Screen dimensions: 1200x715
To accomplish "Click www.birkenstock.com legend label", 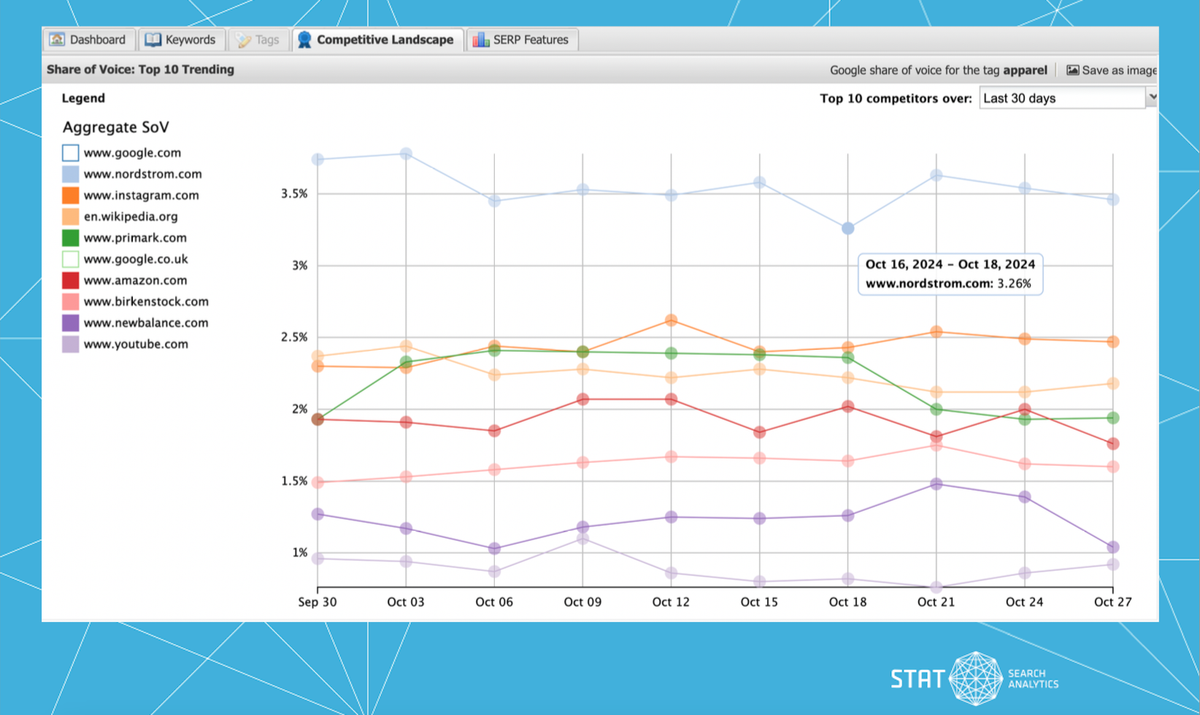I will click(x=146, y=302).
